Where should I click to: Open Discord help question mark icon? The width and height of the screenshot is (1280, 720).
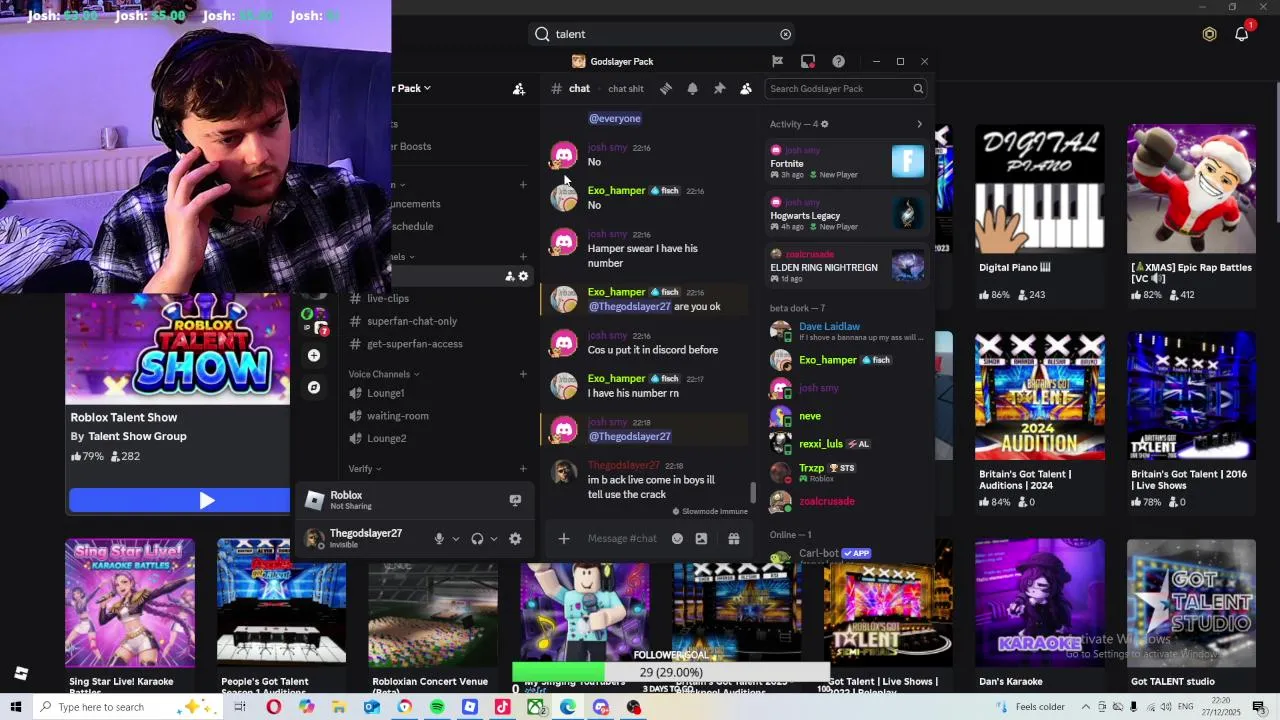[x=839, y=61]
